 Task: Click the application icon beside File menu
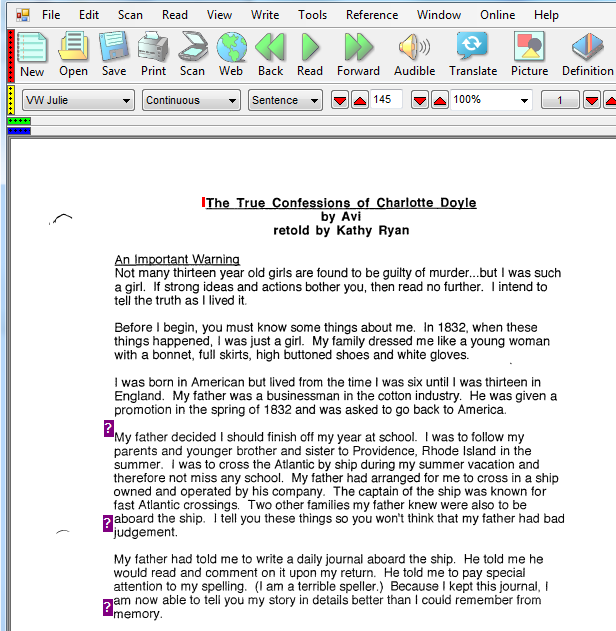[23, 15]
